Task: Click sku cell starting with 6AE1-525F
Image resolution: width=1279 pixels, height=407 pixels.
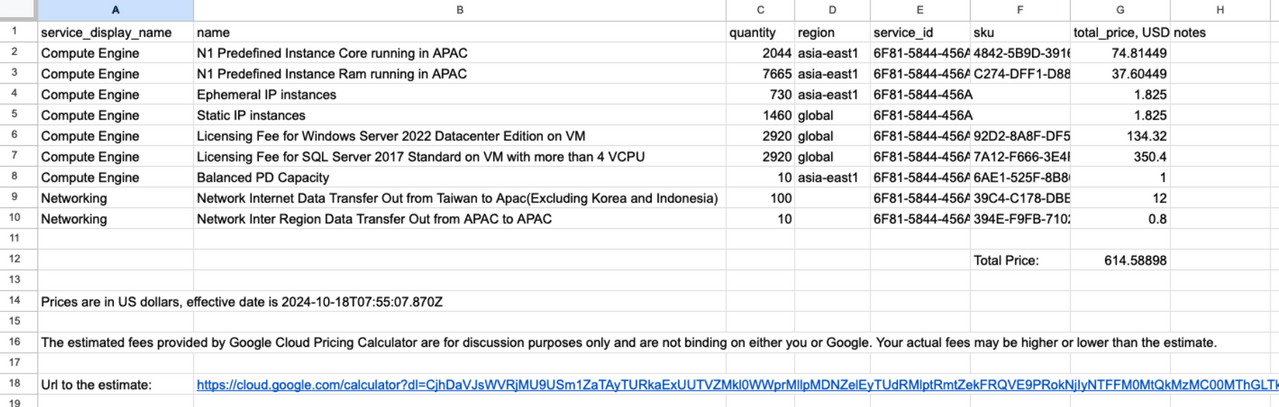Action: click(1020, 178)
